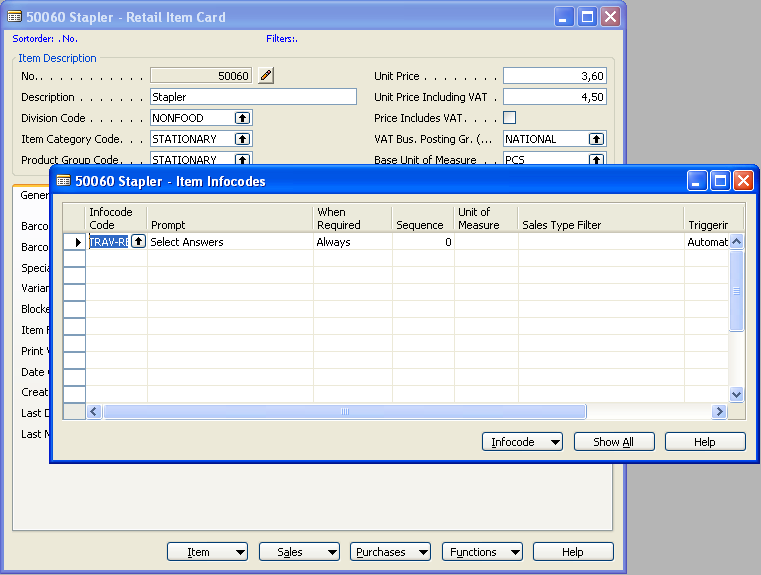Image resolution: width=761 pixels, height=575 pixels.
Task: Expand the Infocode dropdown button
Action: (x=522, y=442)
